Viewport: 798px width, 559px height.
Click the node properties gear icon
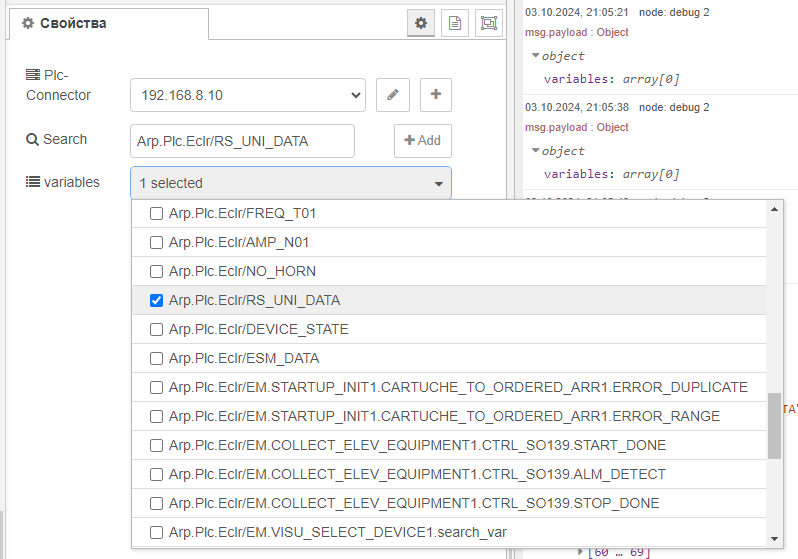pyautogui.click(x=422, y=23)
